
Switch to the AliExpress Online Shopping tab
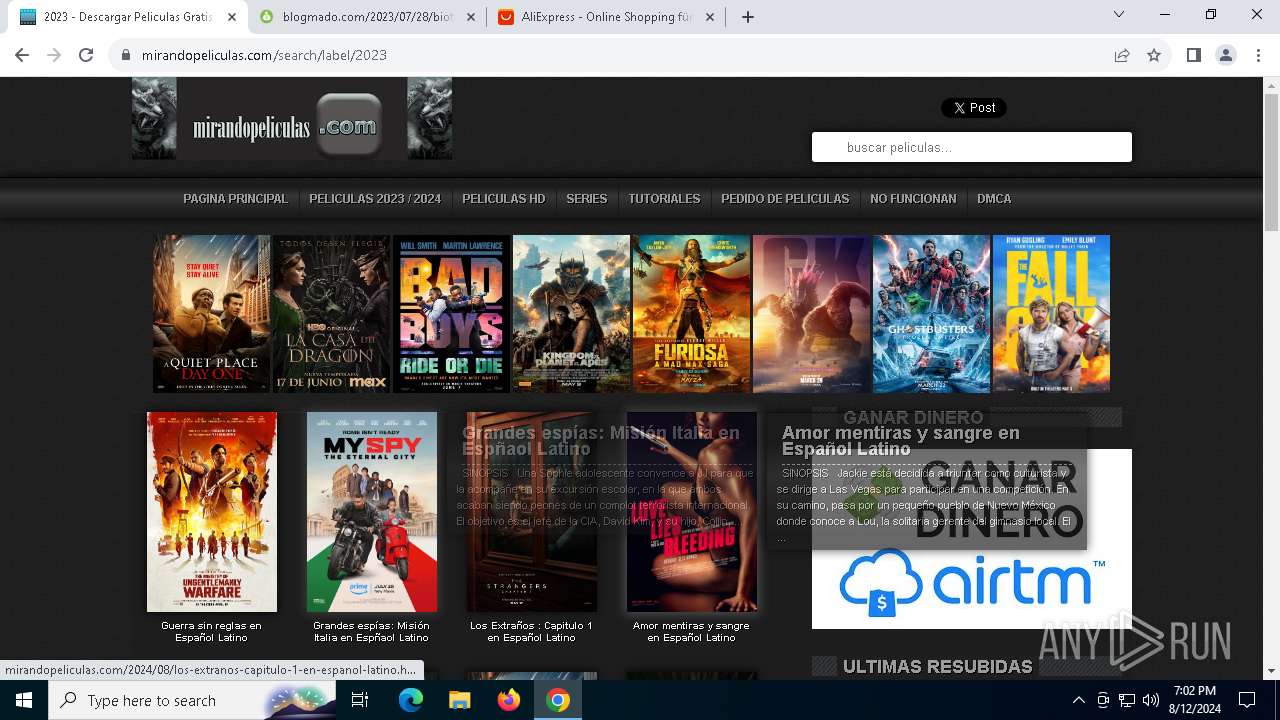click(608, 17)
